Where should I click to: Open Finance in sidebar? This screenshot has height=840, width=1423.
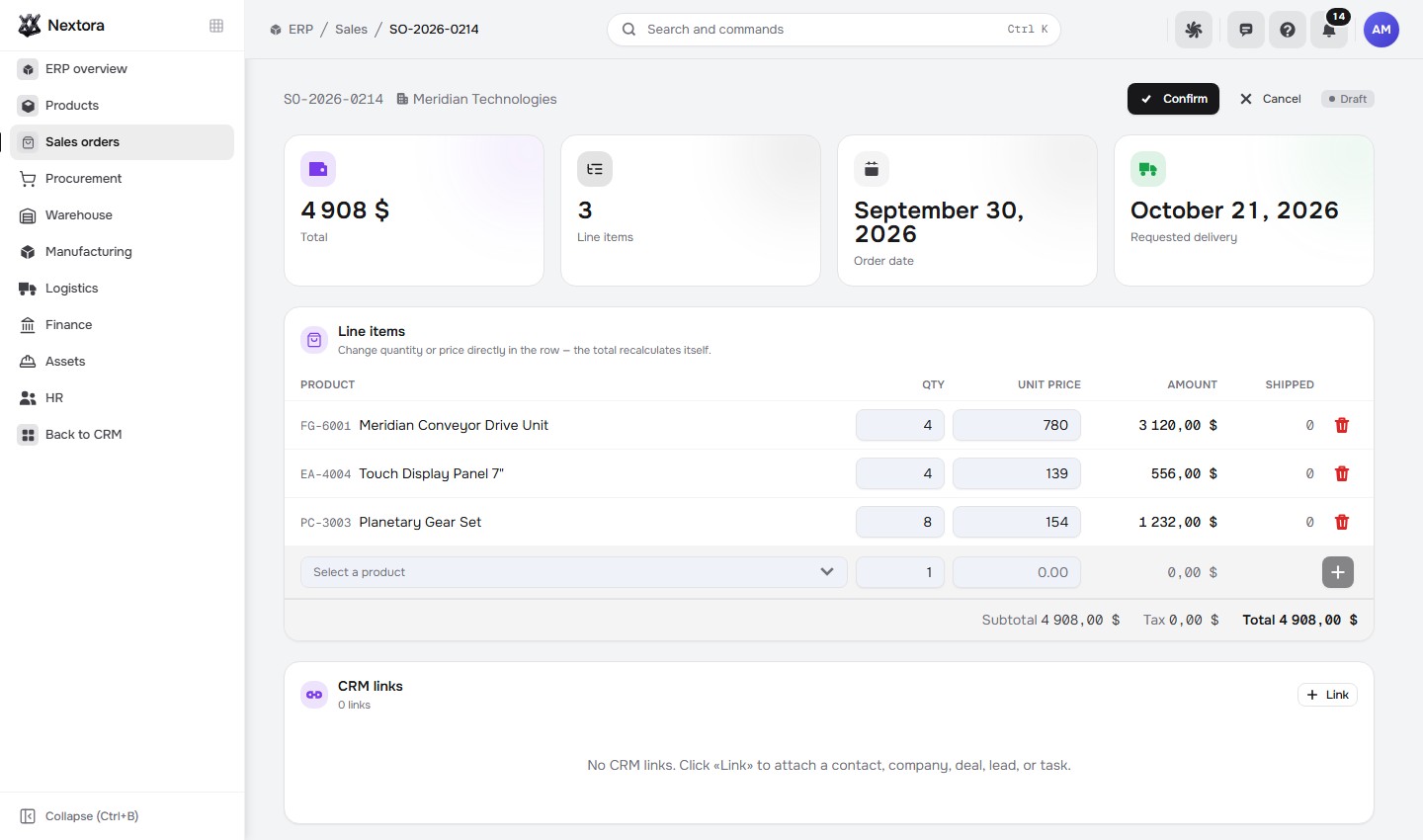122,325
